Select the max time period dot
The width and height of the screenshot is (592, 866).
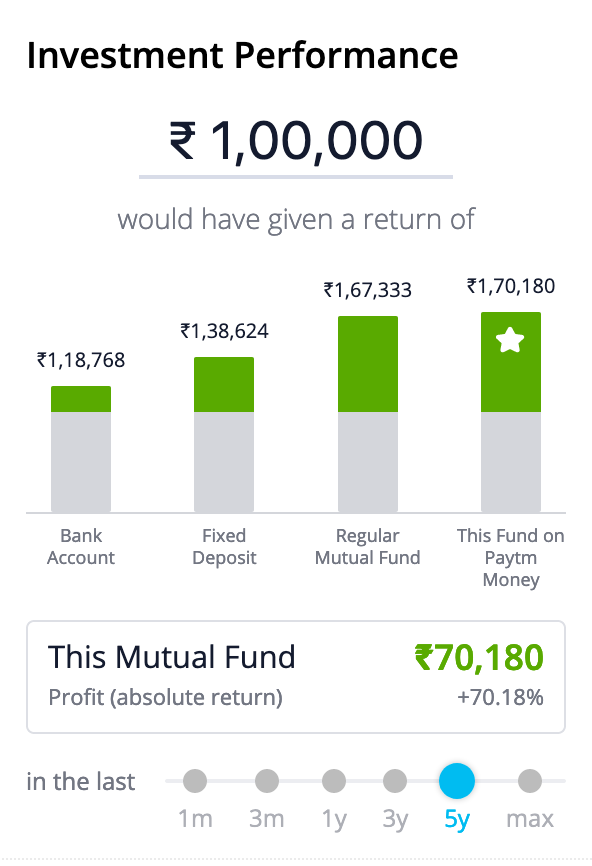[530, 781]
